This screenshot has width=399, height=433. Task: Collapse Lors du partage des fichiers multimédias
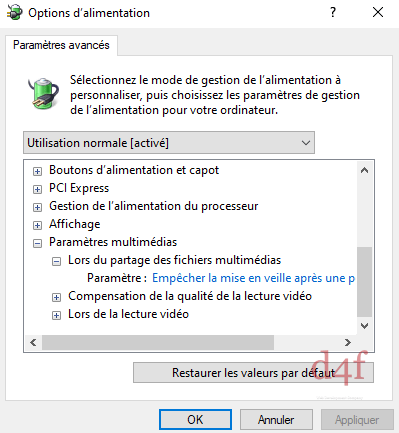[x=56, y=261]
